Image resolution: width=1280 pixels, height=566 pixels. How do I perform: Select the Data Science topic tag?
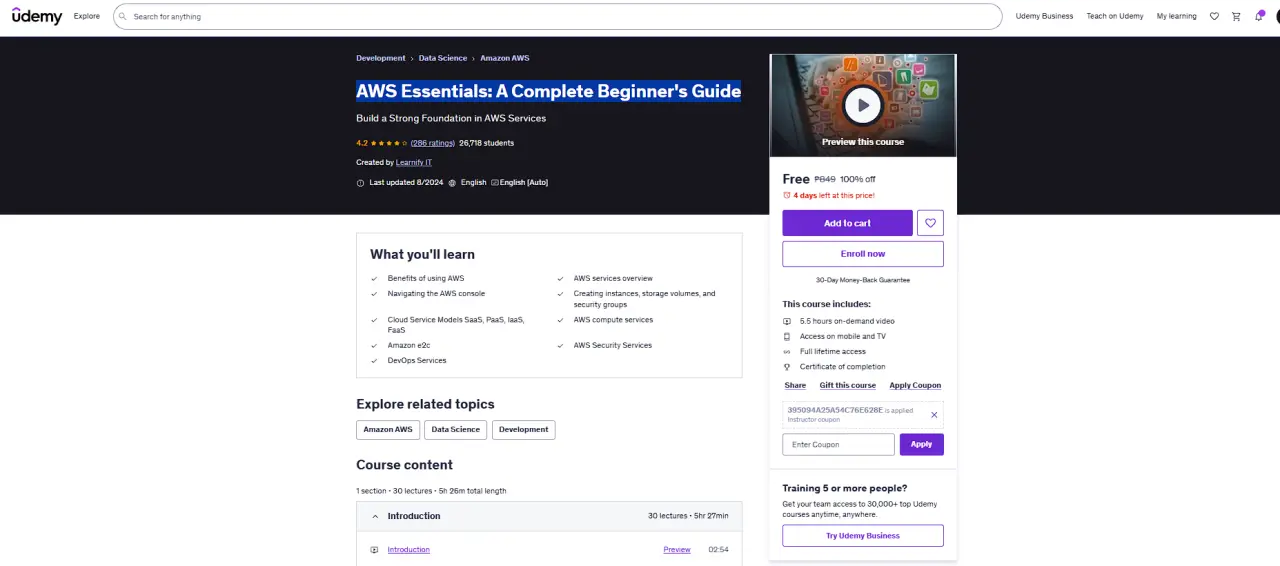[456, 429]
